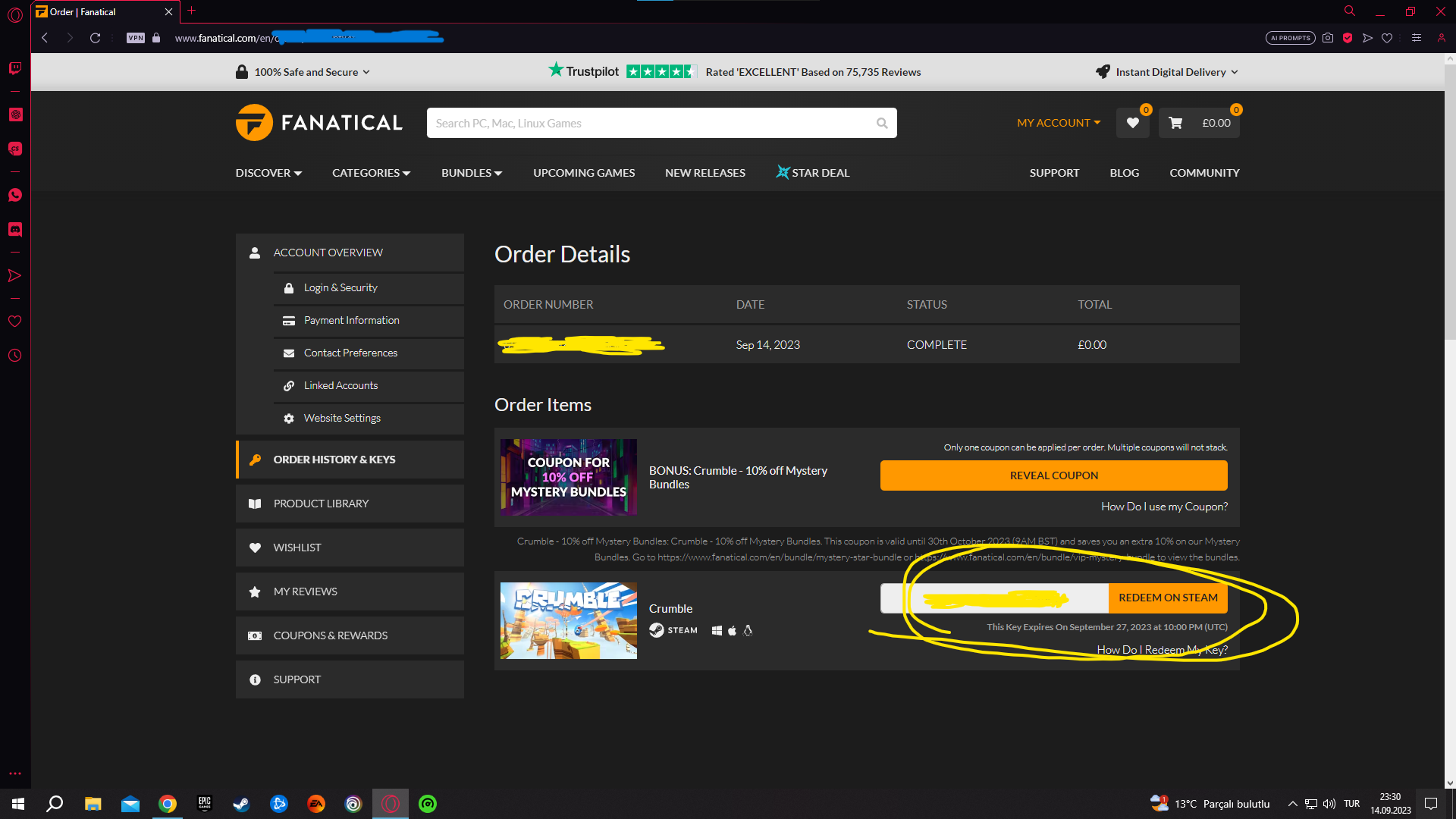Click the search magnifier icon
1456x819 pixels.
(x=881, y=123)
